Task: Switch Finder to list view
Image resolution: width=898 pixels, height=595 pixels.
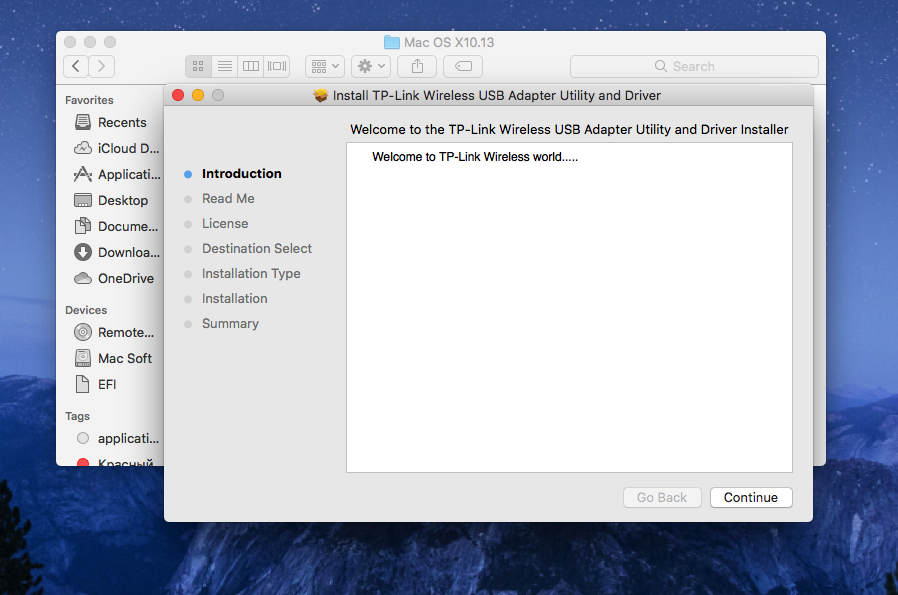Action: point(224,66)
